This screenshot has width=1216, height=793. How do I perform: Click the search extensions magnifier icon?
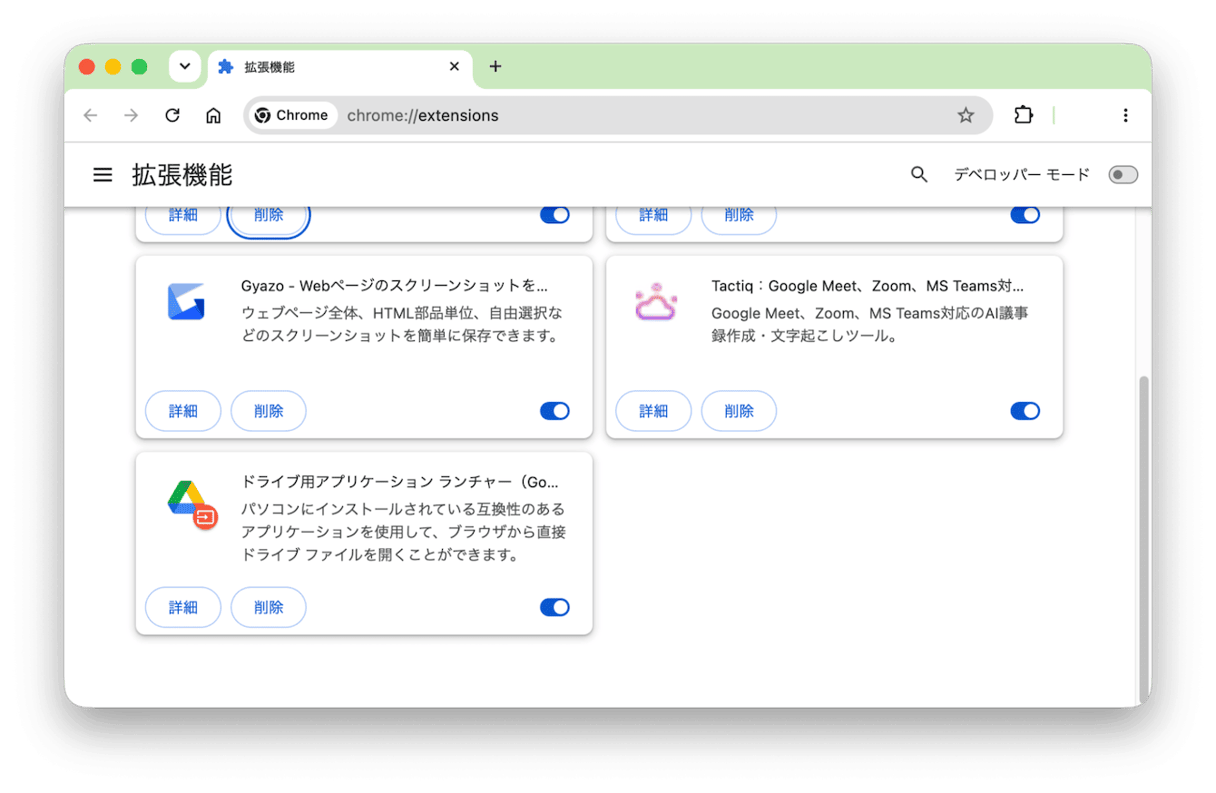tap(919, 175)
